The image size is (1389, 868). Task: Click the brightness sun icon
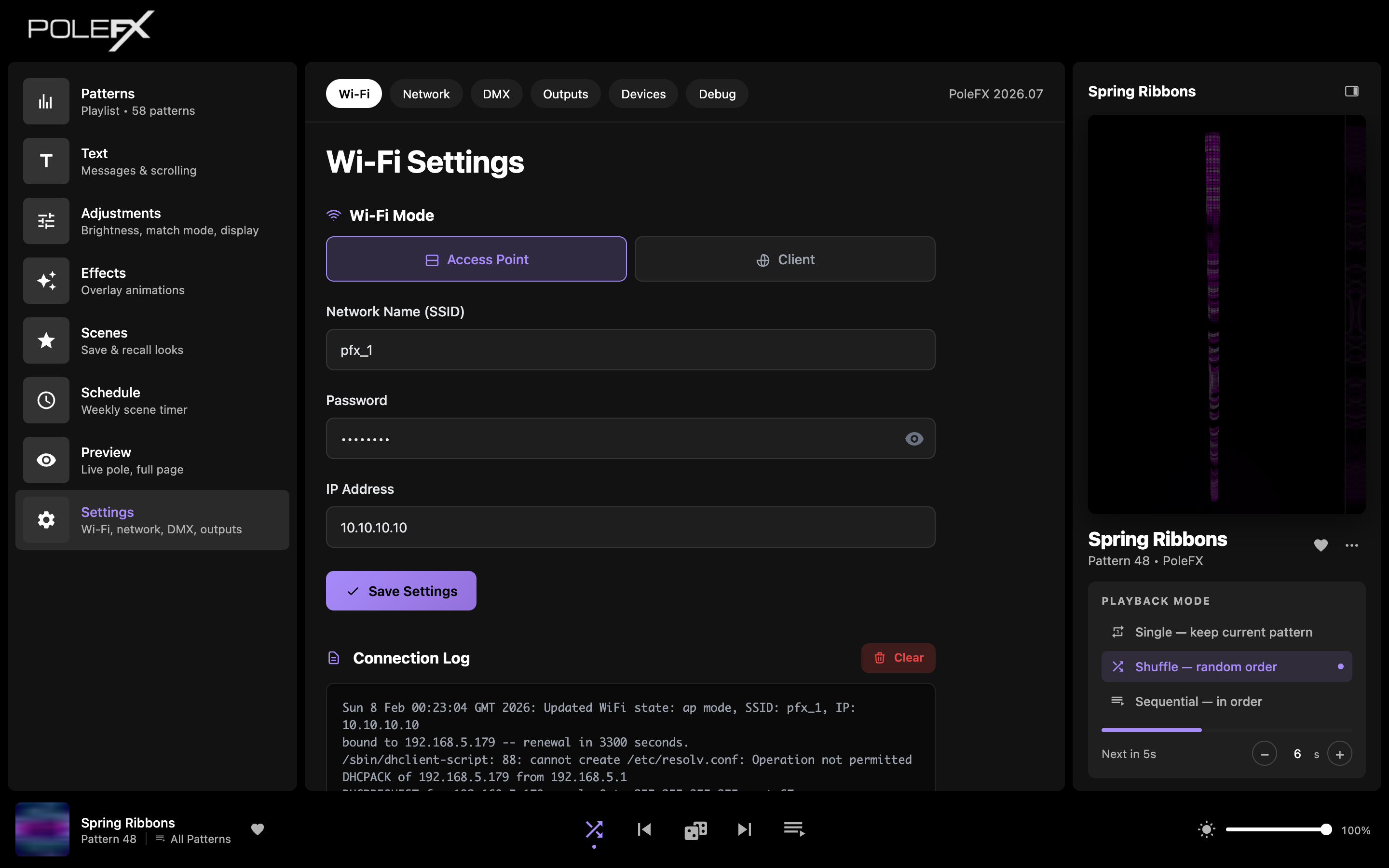pyautogui.click(x=1207, y=829)
